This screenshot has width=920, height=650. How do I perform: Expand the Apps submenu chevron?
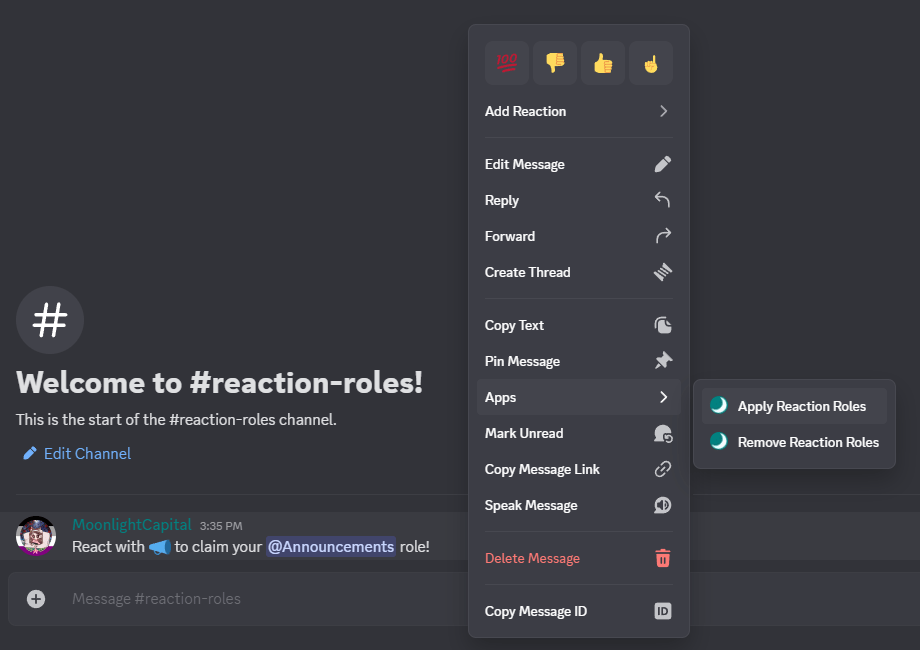[x=663, y=397]
